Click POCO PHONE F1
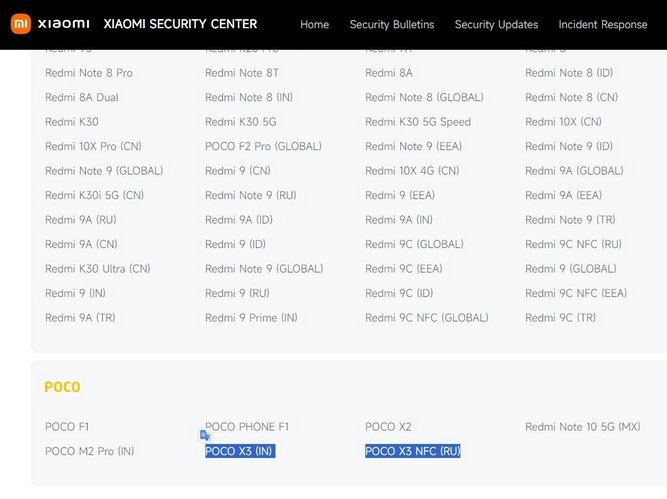 coord(247,427)
